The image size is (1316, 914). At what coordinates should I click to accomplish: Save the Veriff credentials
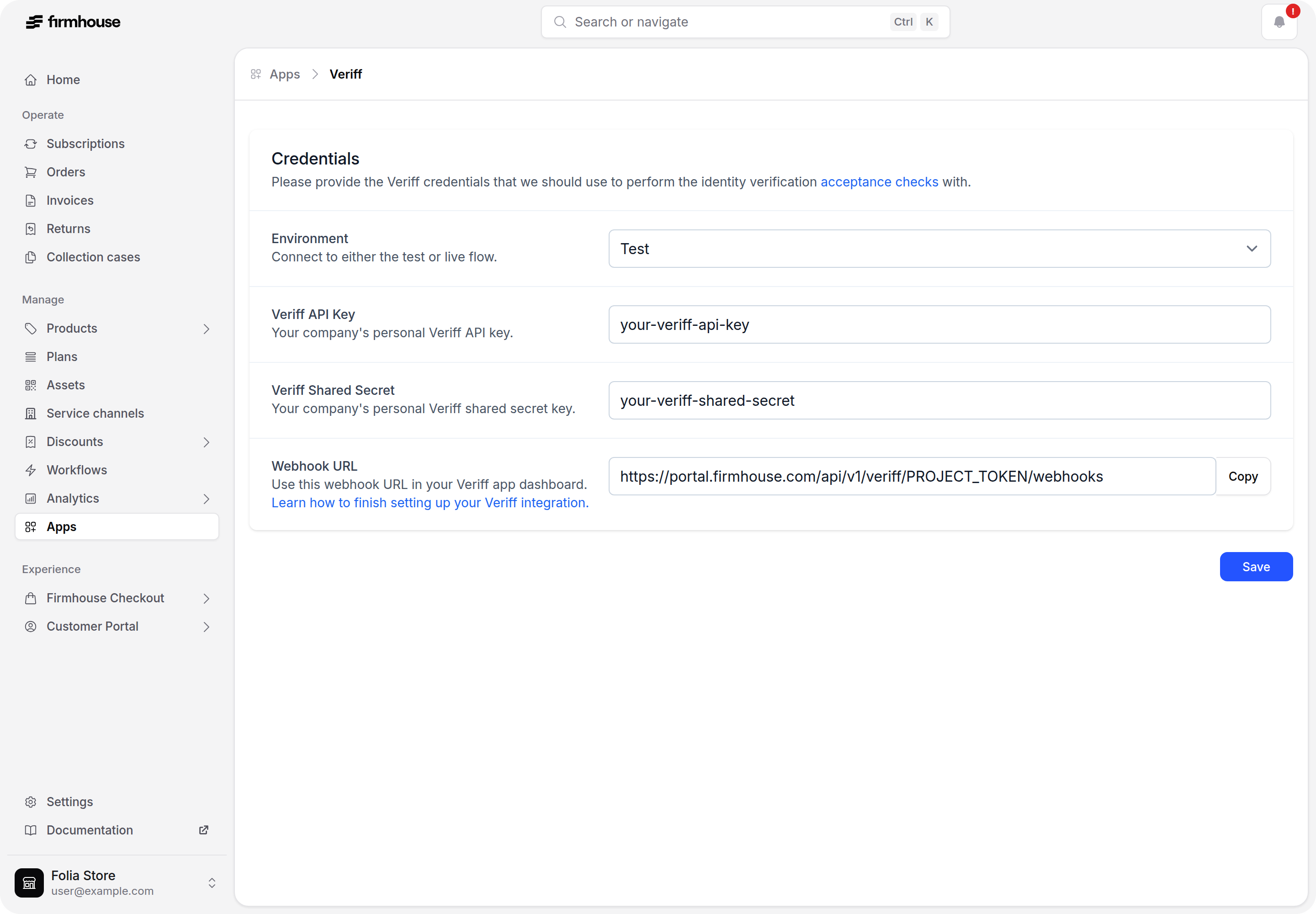(1256, 566)
